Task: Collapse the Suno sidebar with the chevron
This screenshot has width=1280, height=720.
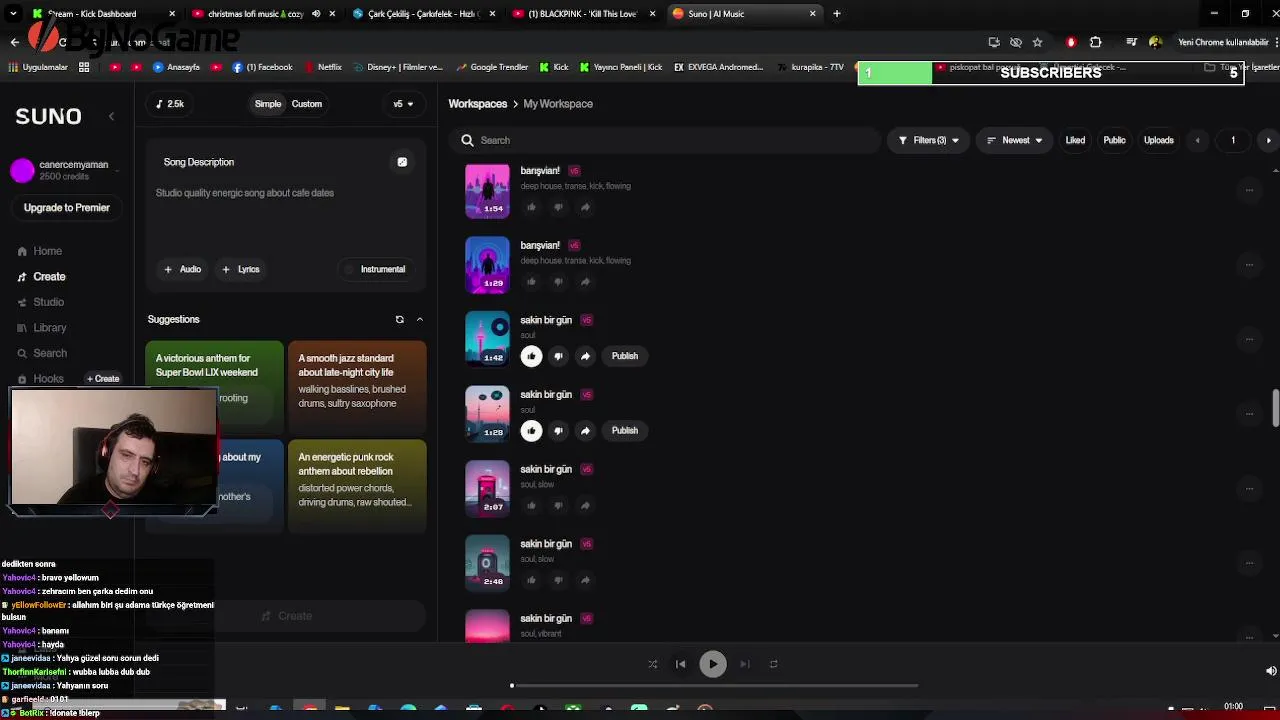Action: pyautogui.click(x=111, y=117)
